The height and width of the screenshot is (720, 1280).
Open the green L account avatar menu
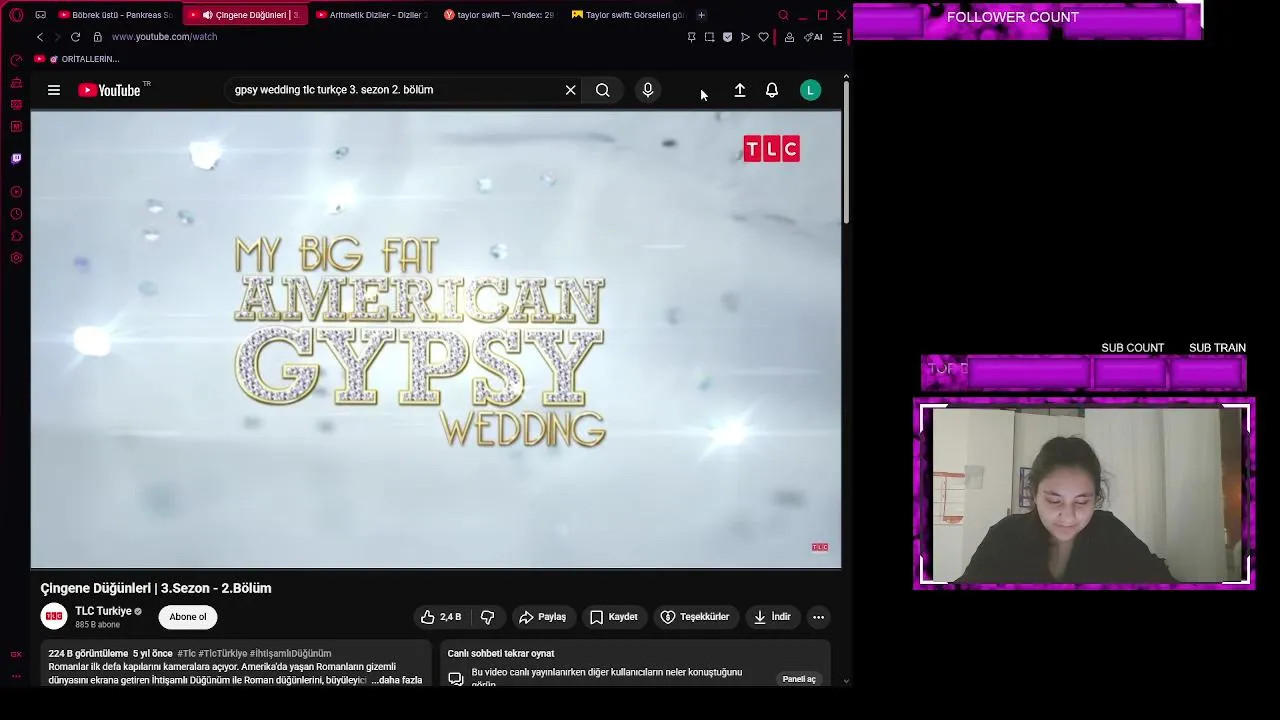click(811, 90)
